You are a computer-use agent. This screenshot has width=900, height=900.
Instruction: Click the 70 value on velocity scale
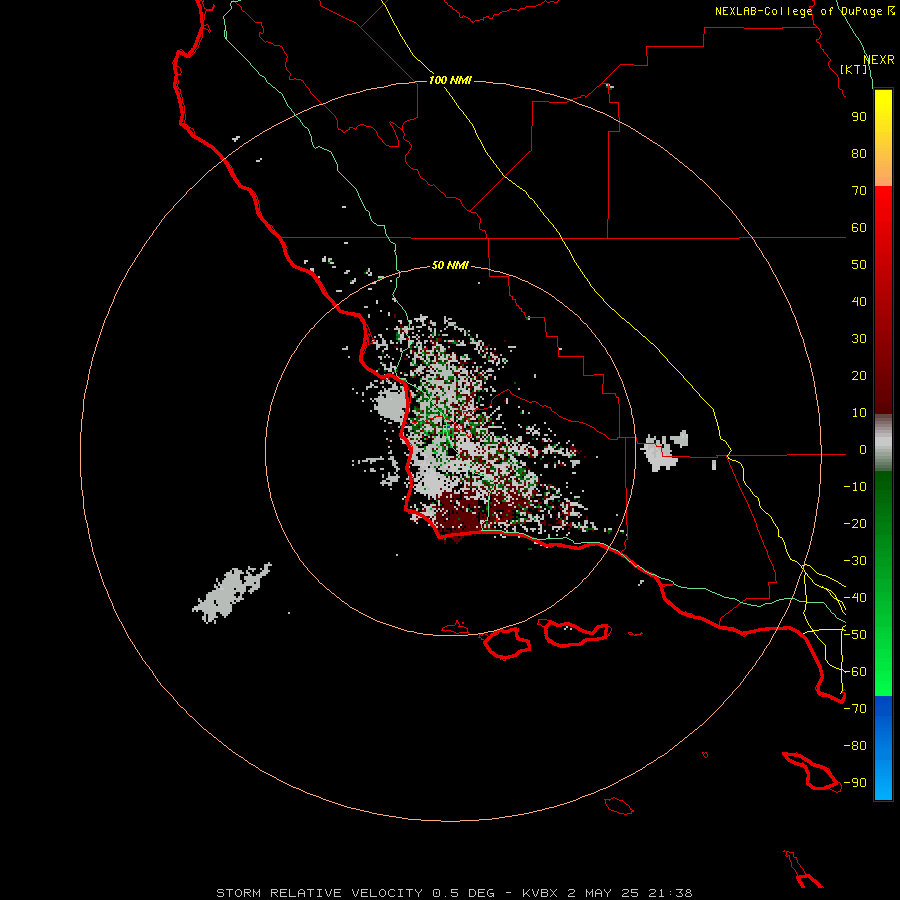pyautogui.click(x=859, y=191)
